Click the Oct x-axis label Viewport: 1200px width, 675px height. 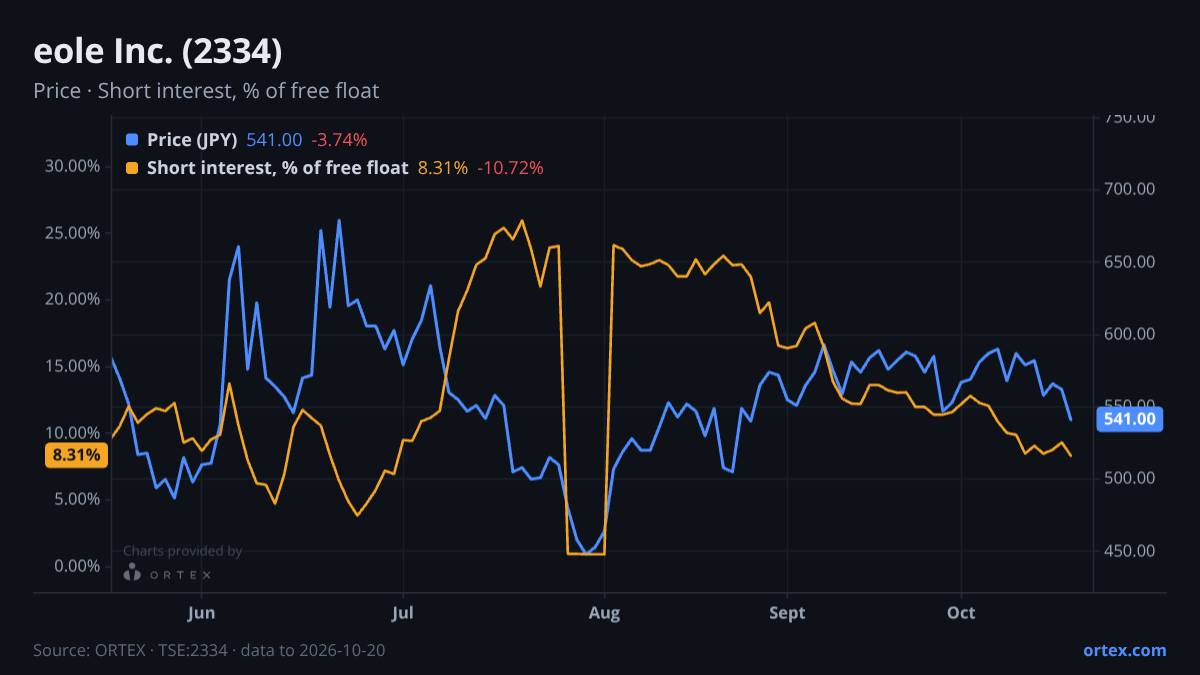[962, 612]
